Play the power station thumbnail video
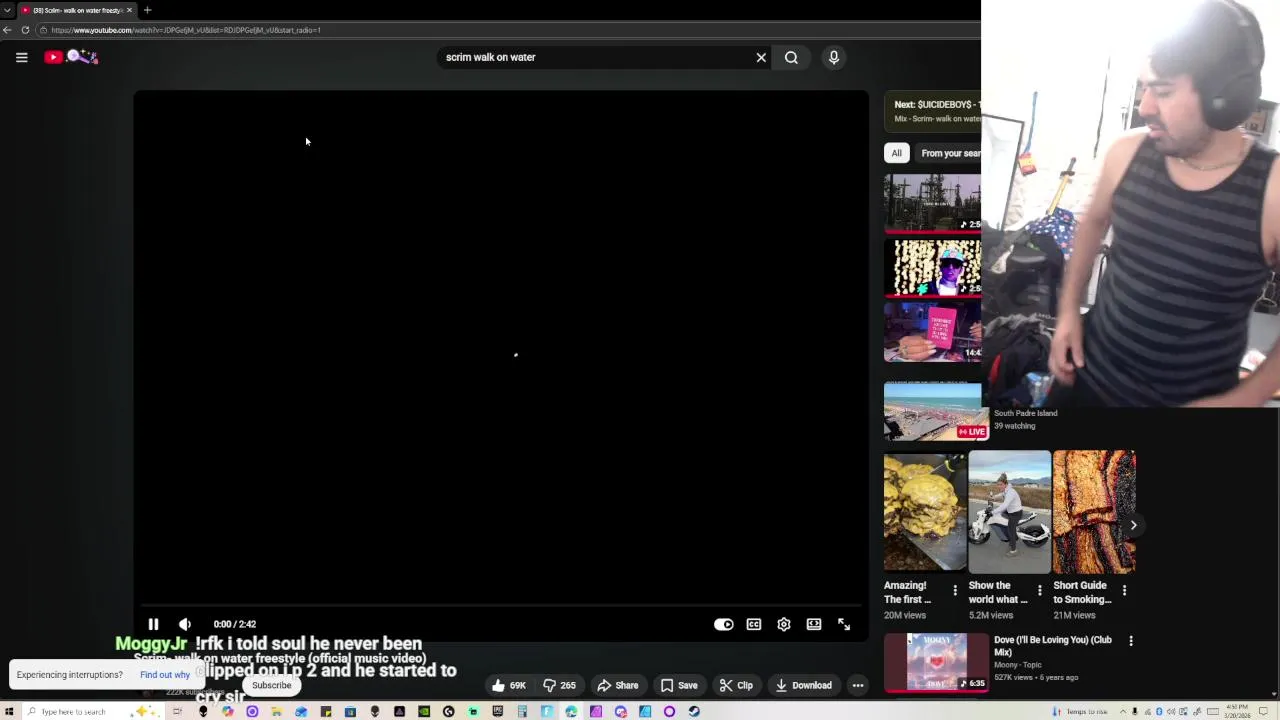Image resolution: width=1280 pixels, height=720 pixels. [x=933, y=203]
